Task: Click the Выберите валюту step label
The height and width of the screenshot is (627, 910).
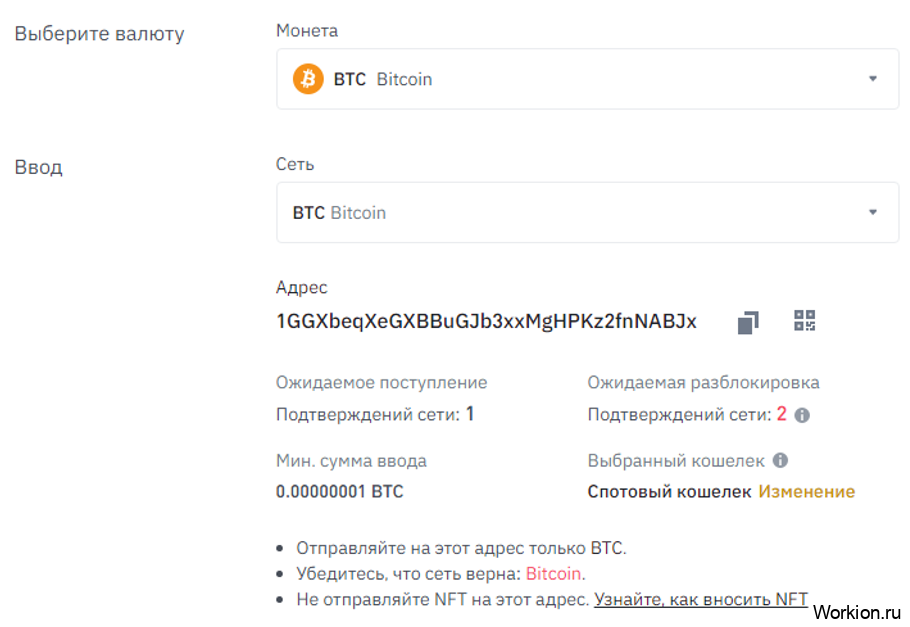Action: (99, 34)
